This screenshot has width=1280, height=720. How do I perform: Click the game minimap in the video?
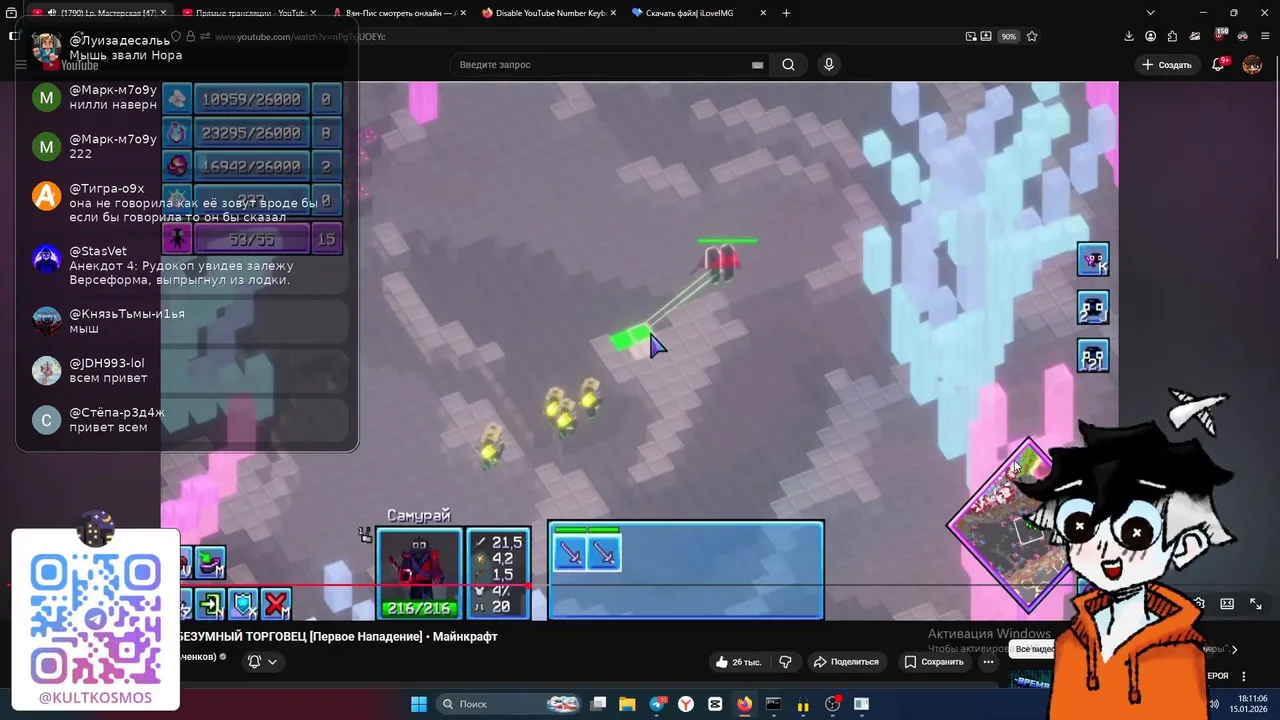1010,525
